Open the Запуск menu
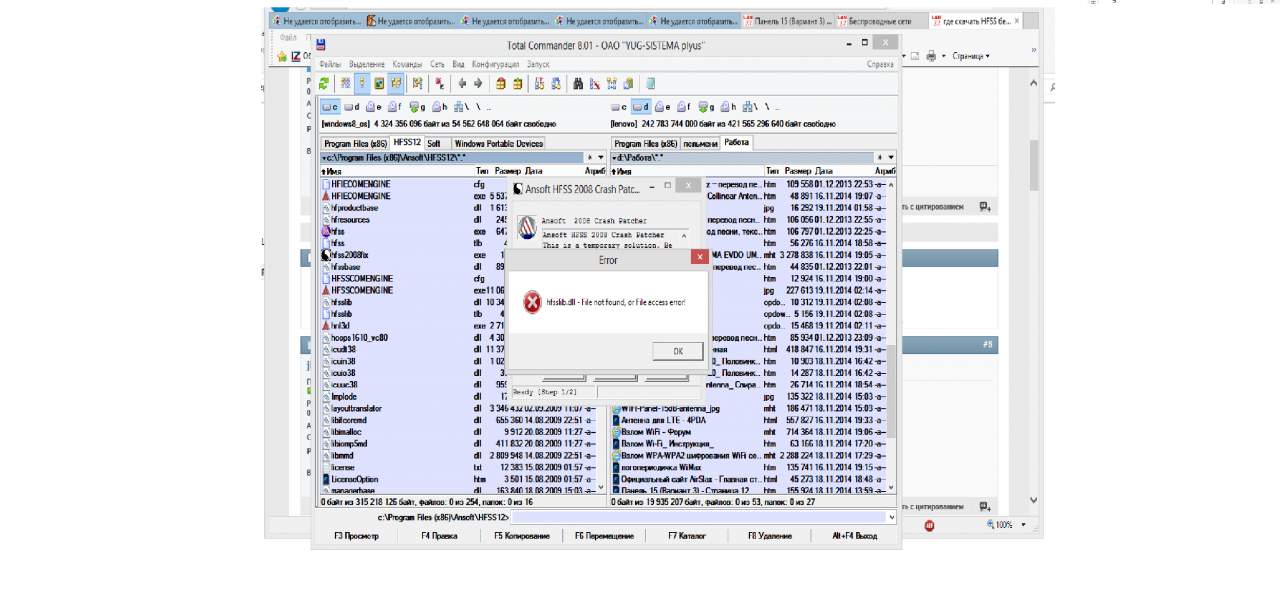This screenshot has width=1280, height=611. tap(538, 64)
